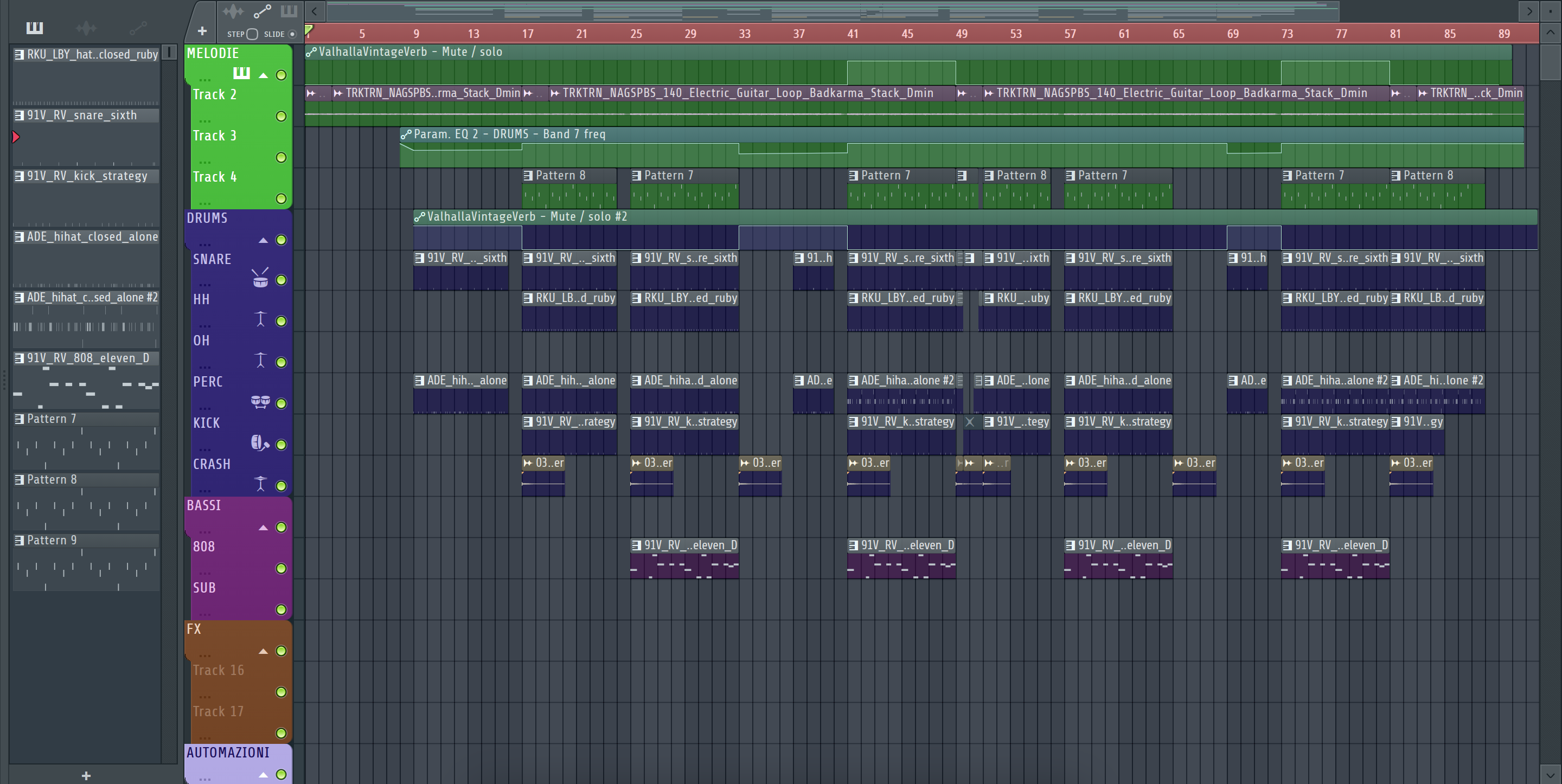Open options dots of DRUMS group

click(205, 244)
